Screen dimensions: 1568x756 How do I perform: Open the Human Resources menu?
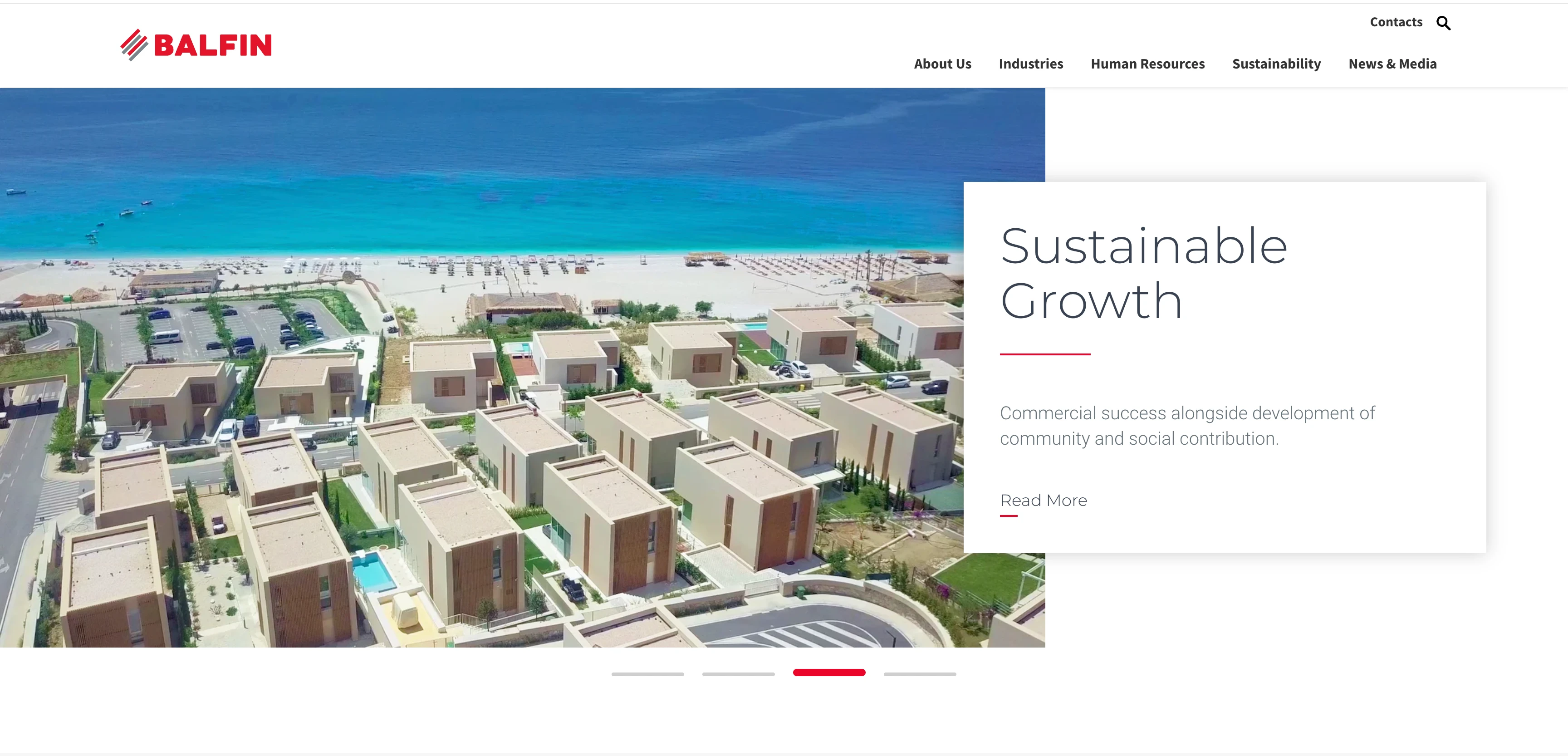click(1147, 64)
